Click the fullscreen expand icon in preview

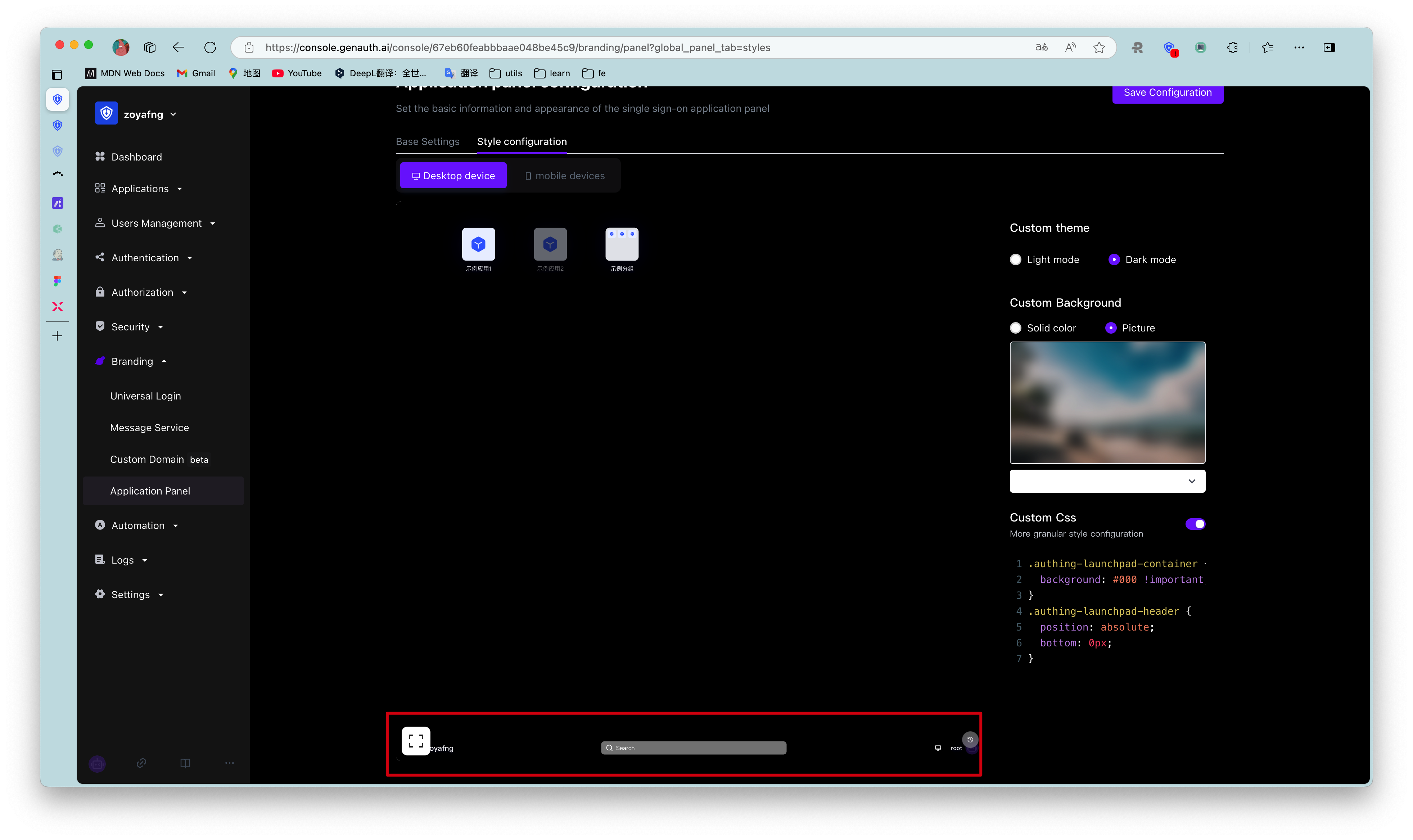point(416,740)
